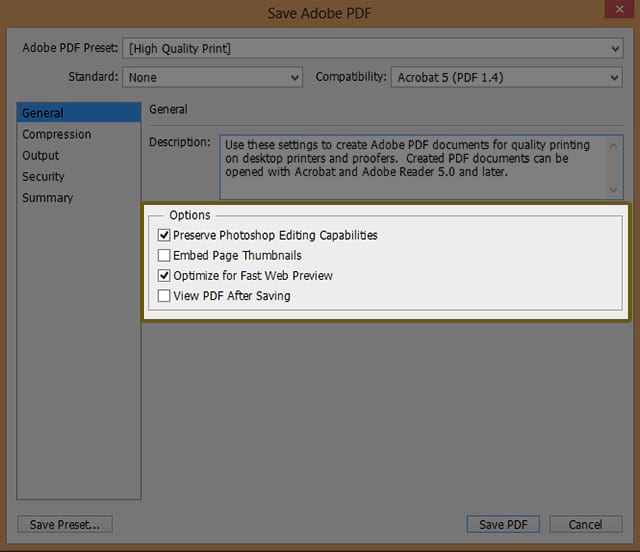The width and height of the screenshot is (640, 552).
Task: Click the 'Compatibility:' label
Action: coord(351,77)
